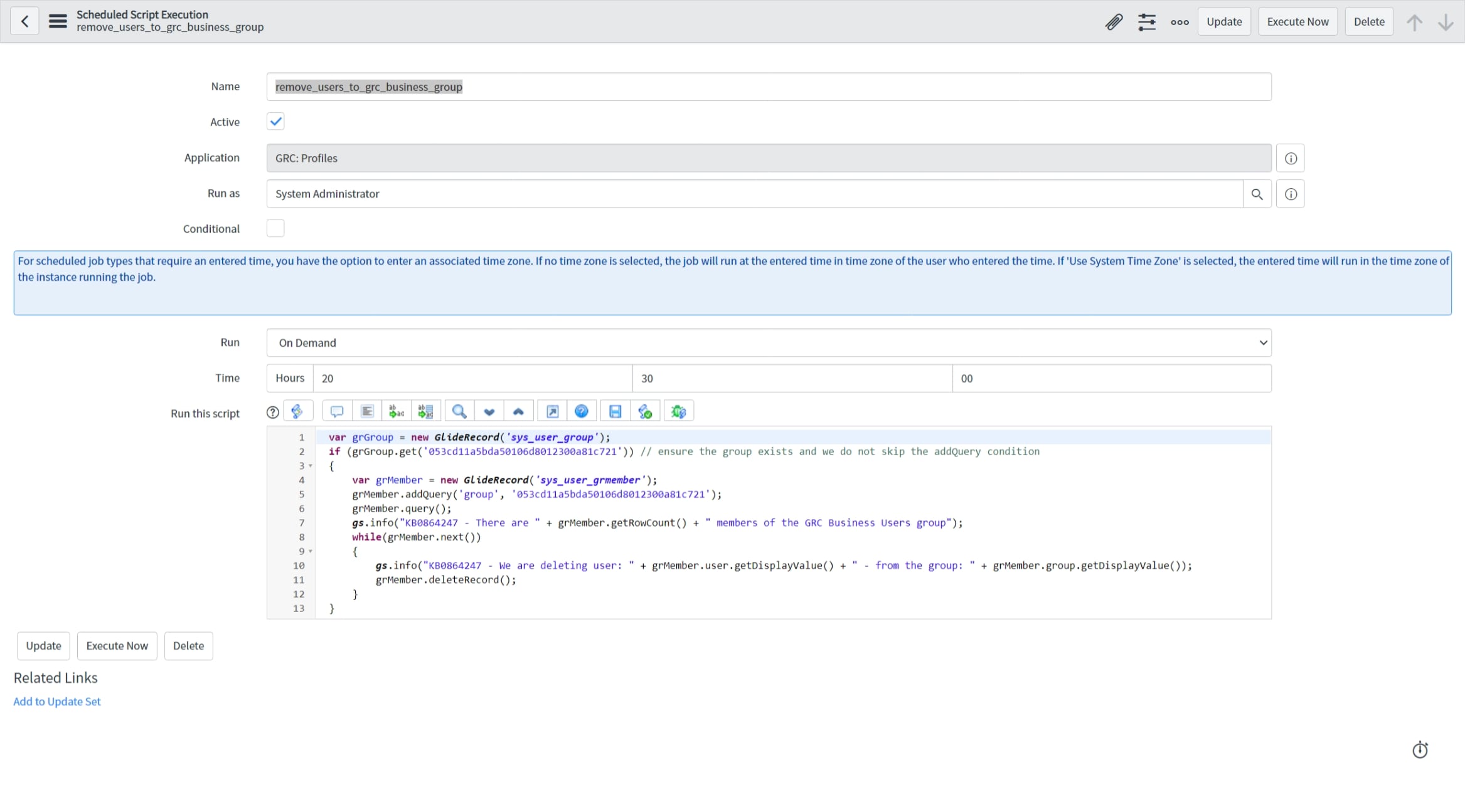Click the grMember.query() line
Image resolution: width=1465 pixels, height=812 pixels.
[x=402, y=509]
